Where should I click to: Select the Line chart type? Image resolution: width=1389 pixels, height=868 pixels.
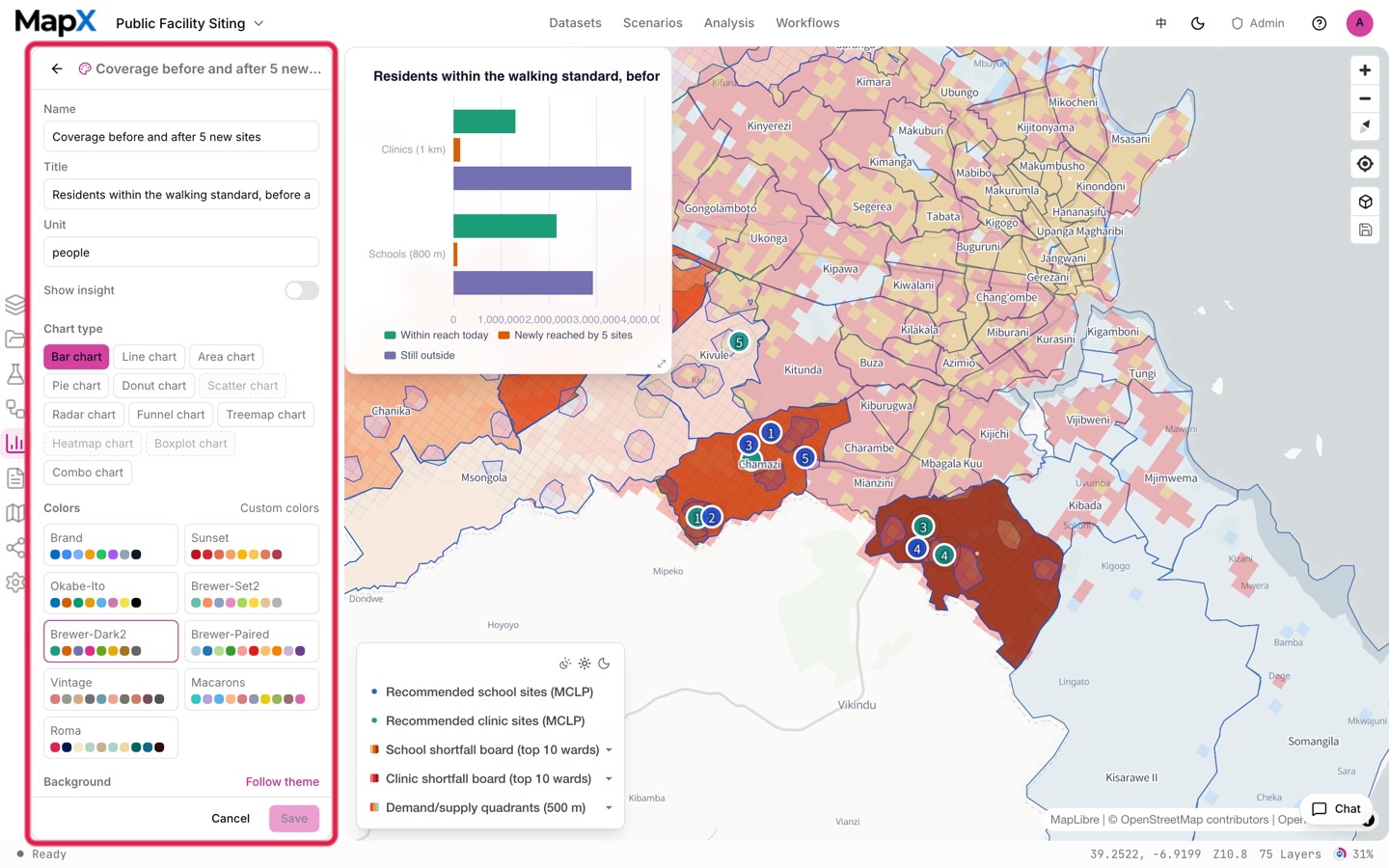click(x=150, y=357)
